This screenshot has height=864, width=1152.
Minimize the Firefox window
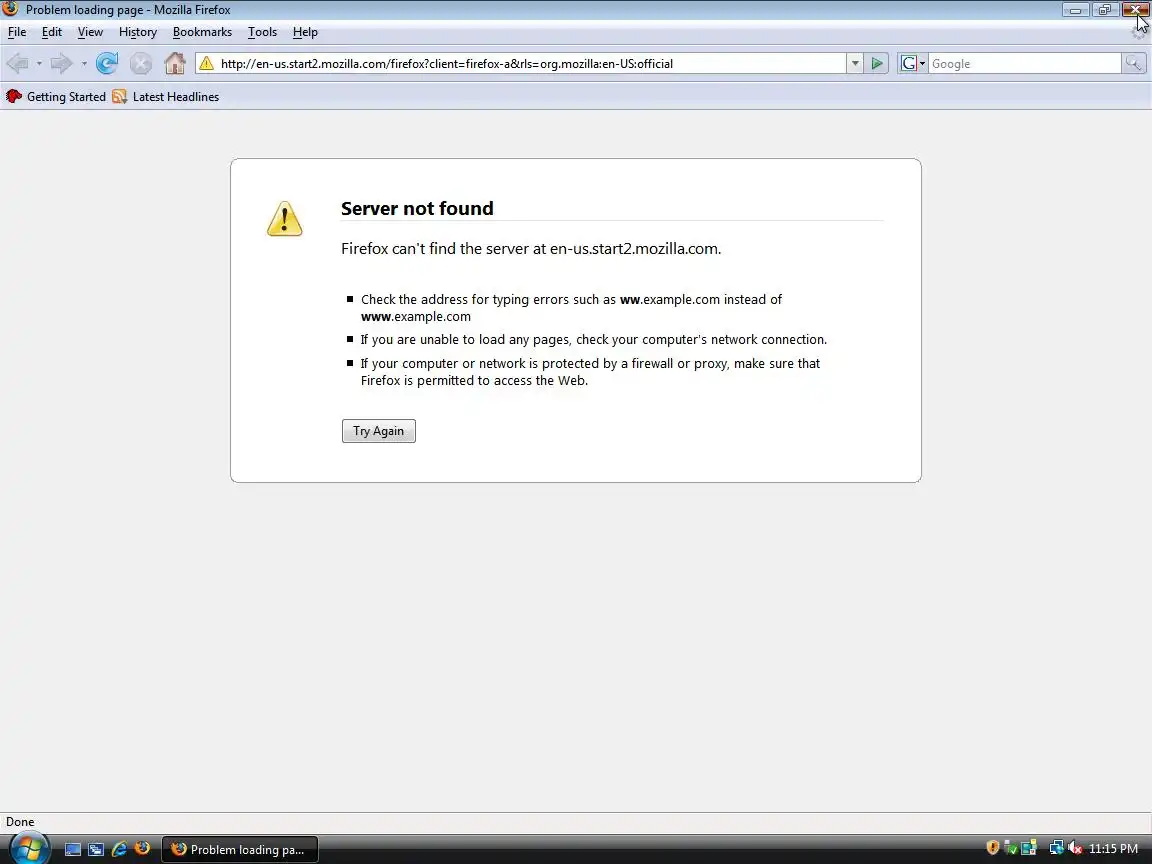click(x=1076, y=10)
